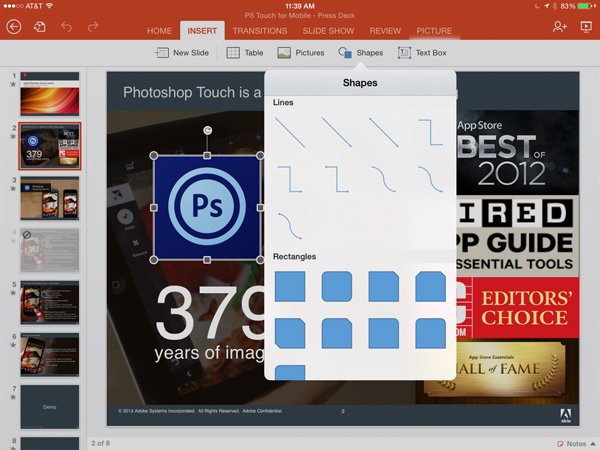
Task: Click the copyright footer text
Action: coord(200,411)
